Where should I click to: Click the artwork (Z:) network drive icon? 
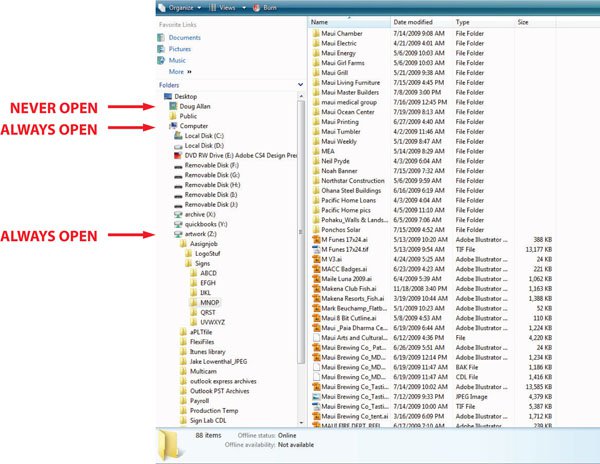click(178, 234)
